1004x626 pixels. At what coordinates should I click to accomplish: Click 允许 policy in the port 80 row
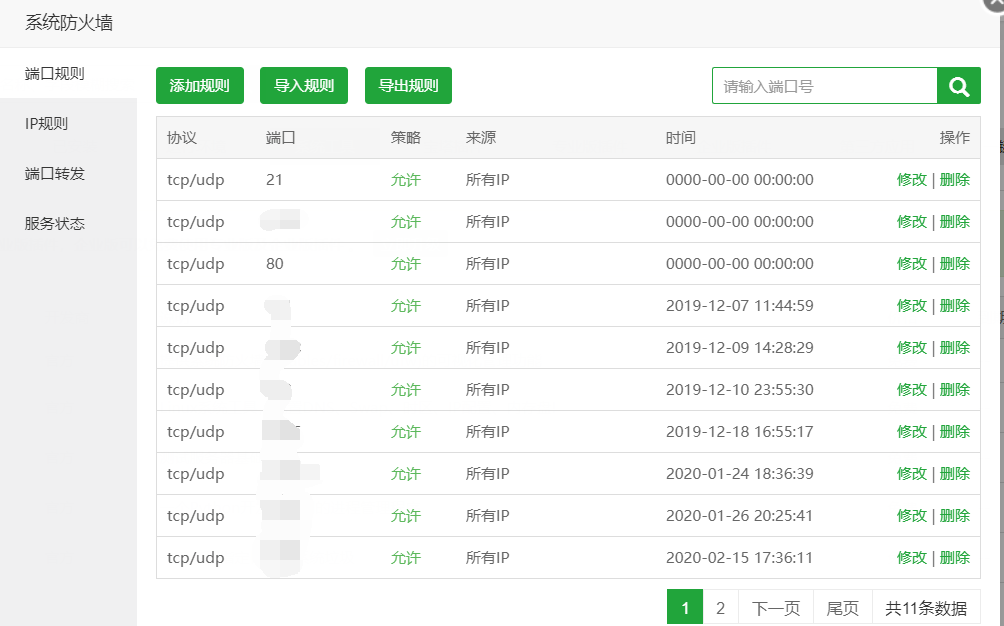click(406, 264)
